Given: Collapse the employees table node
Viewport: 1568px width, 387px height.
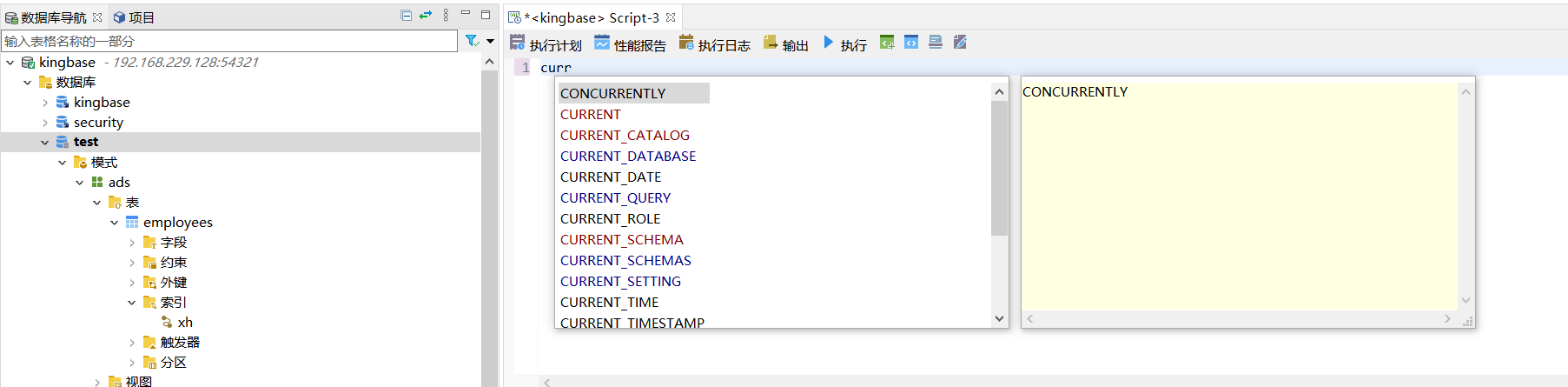Looking at the screenshot, I should point(115,223).
